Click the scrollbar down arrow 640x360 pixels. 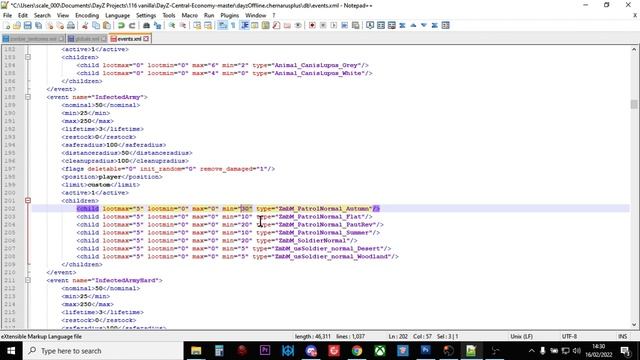coord(634,325)
